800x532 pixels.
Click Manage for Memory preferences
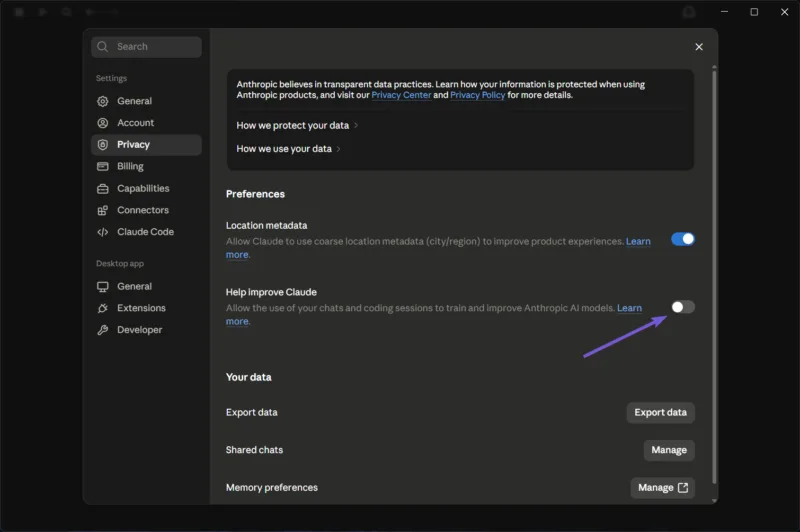[x=662, y=488]
